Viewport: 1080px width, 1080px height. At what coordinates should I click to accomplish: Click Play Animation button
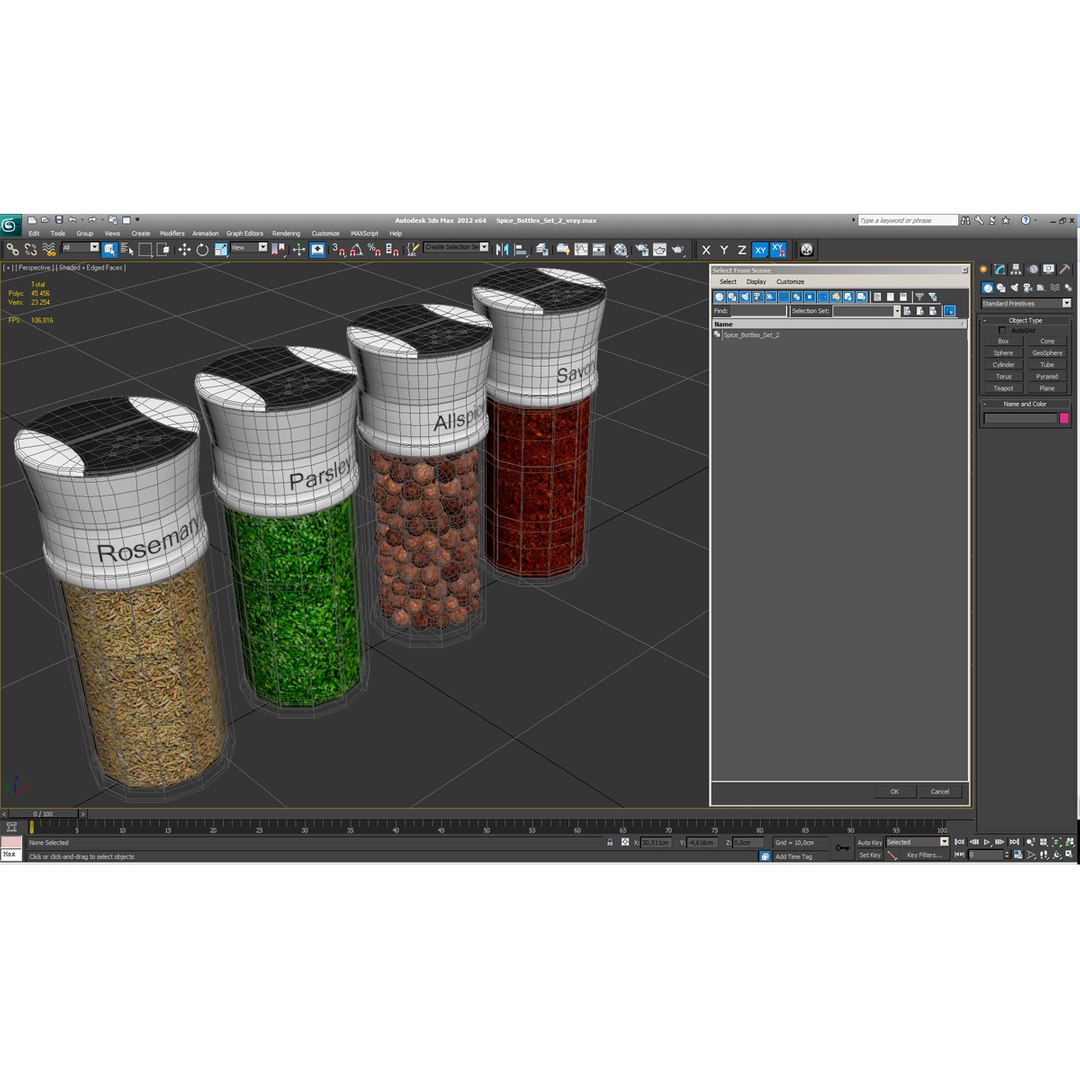click(987, 842)
